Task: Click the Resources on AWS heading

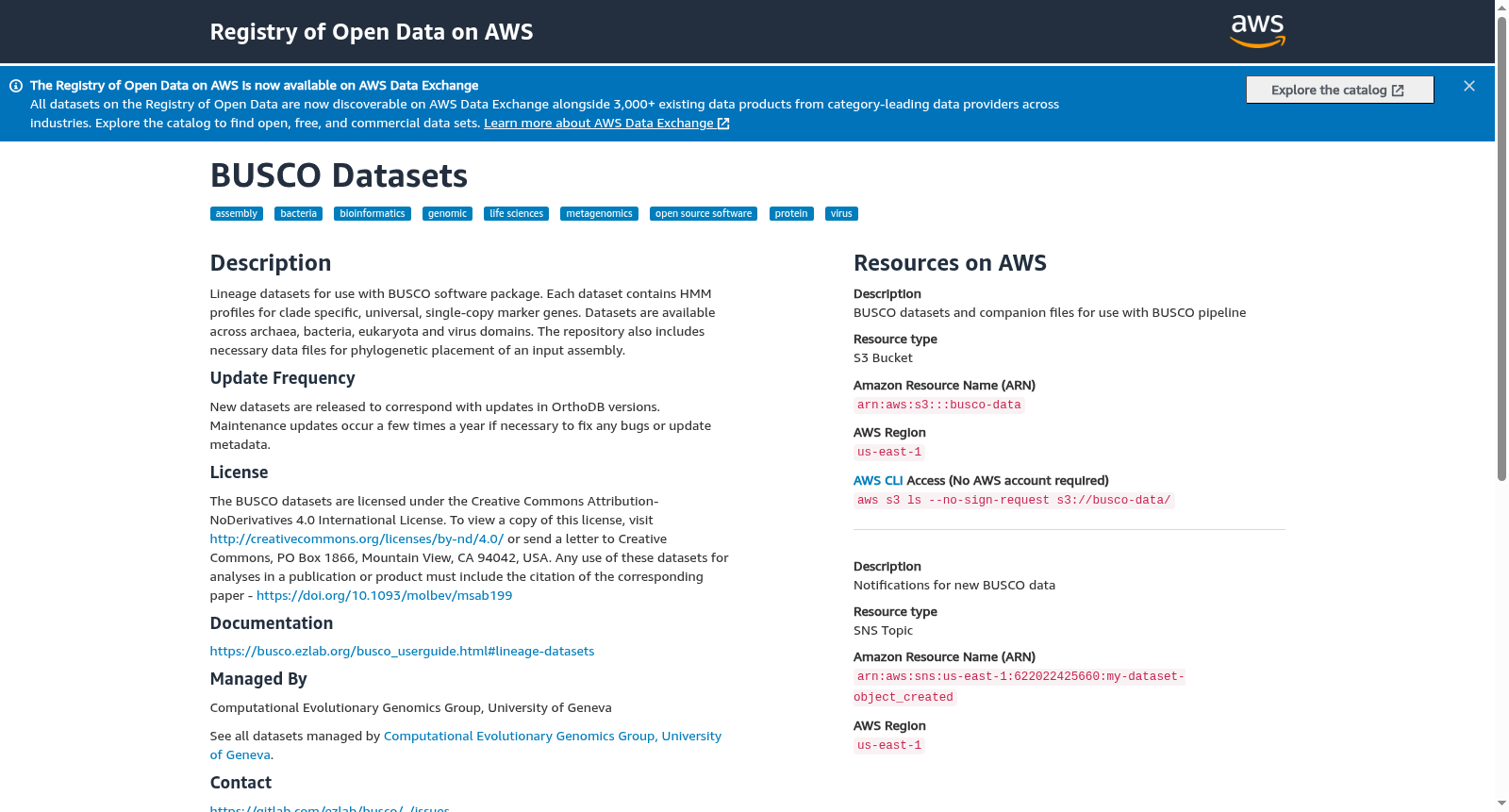Action: [950, 263]
